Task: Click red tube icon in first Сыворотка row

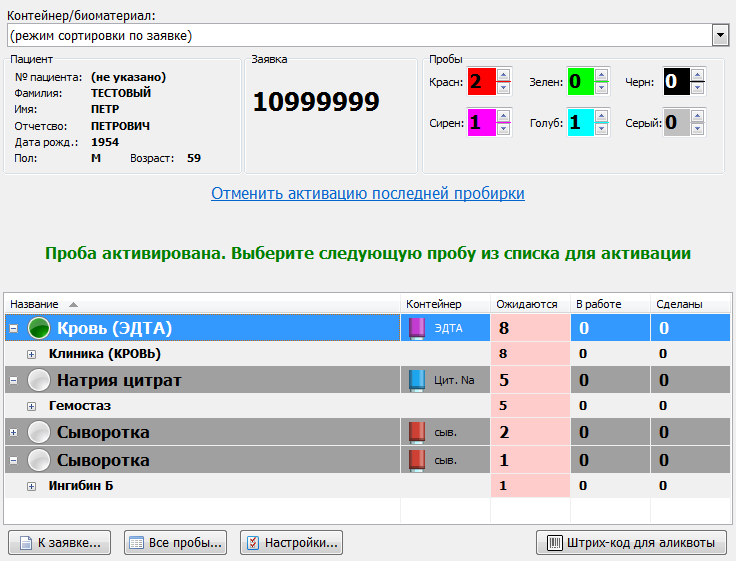Action: [418, 432]
